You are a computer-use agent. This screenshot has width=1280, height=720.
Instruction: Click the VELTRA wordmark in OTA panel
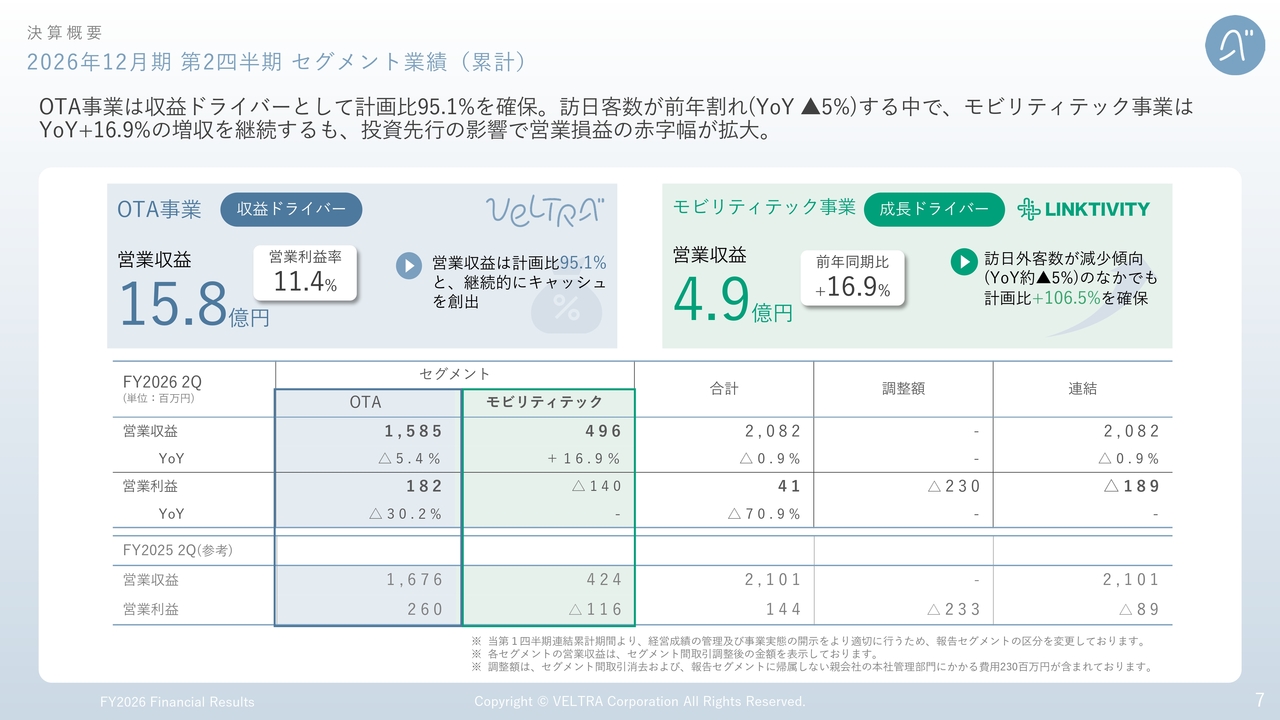pyautogui.click(x=545, y=210)
